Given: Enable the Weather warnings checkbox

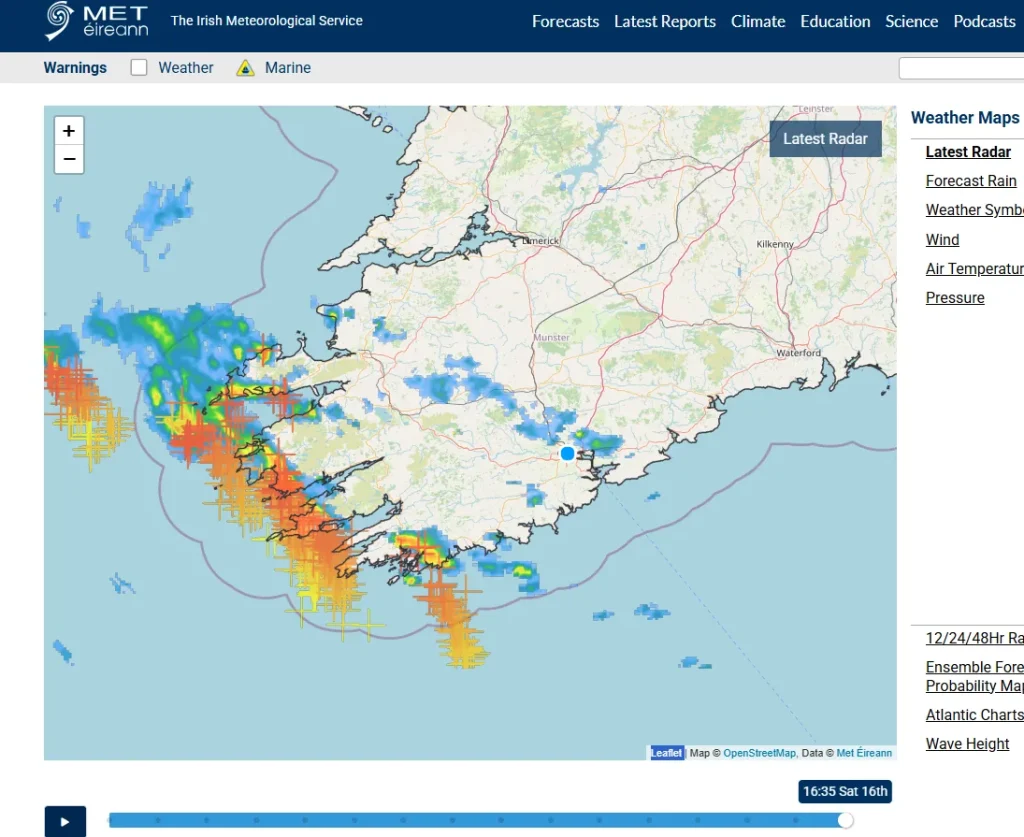Looking at the screenshot, I should pos(138,68).
